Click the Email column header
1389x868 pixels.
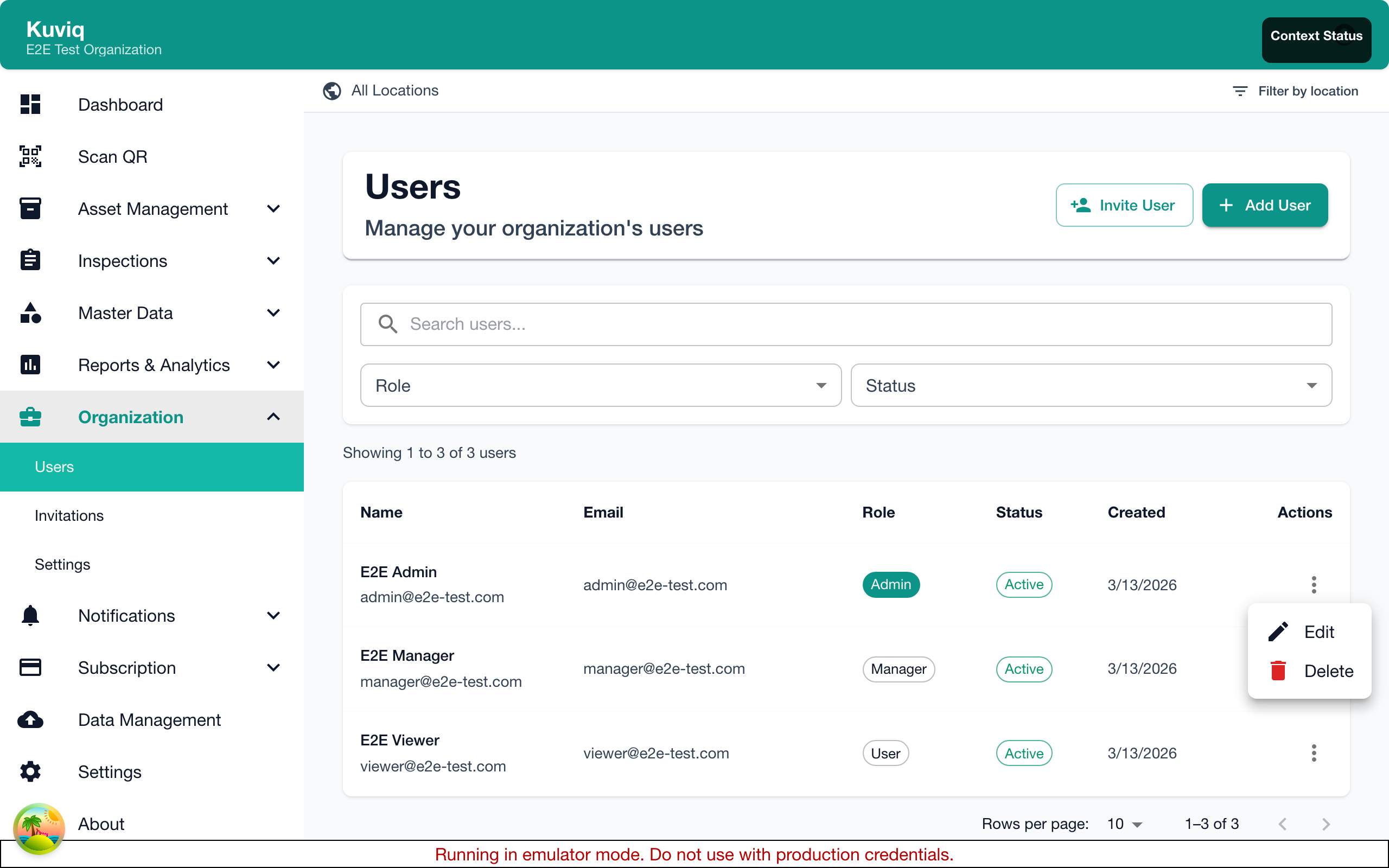point(603,512)
